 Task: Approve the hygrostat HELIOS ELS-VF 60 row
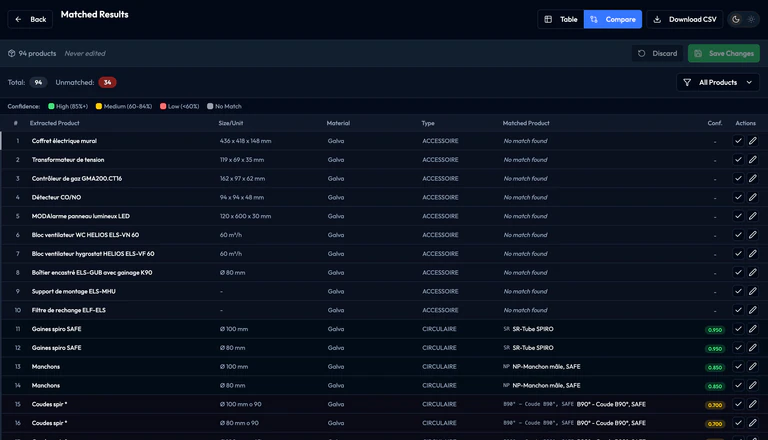coord(738,254)
